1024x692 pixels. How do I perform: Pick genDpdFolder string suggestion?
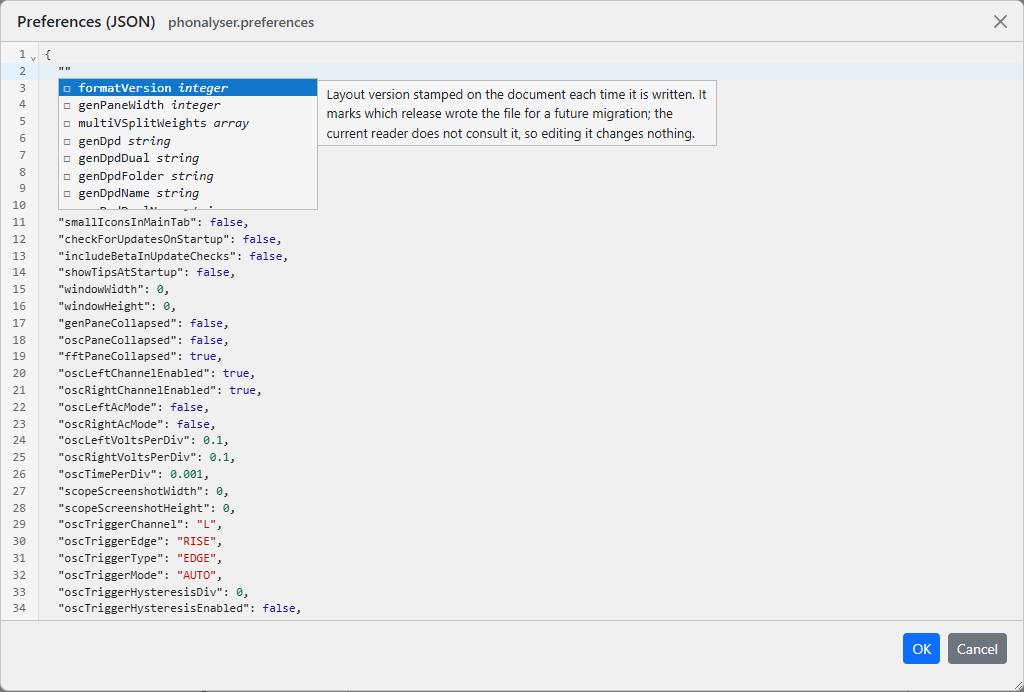click(x=188, y=176)
